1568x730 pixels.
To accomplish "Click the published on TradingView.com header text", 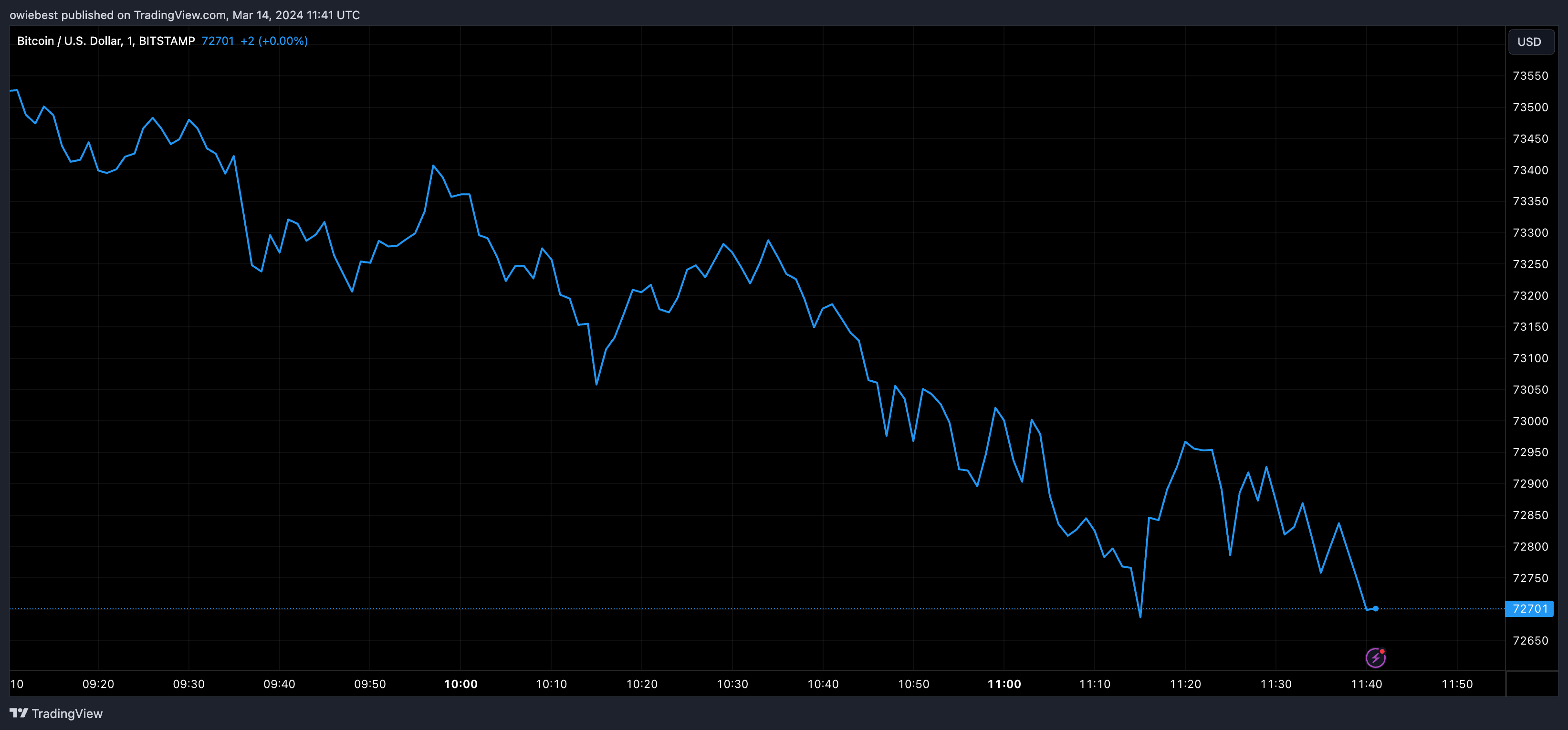I will point(185,15).
